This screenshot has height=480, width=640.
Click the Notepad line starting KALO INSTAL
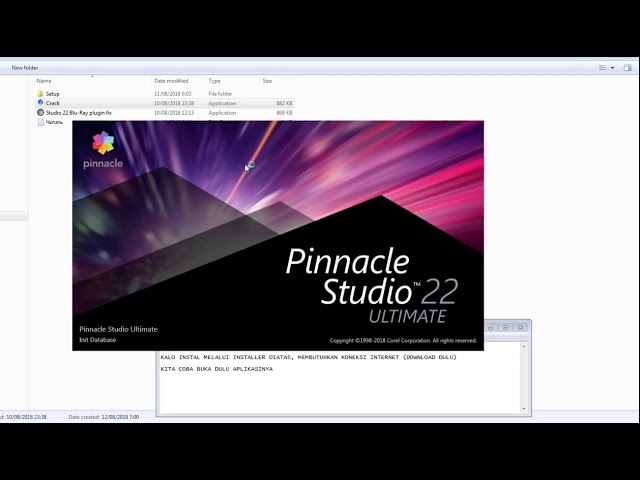pyautogui.click(x=308, y=357)
